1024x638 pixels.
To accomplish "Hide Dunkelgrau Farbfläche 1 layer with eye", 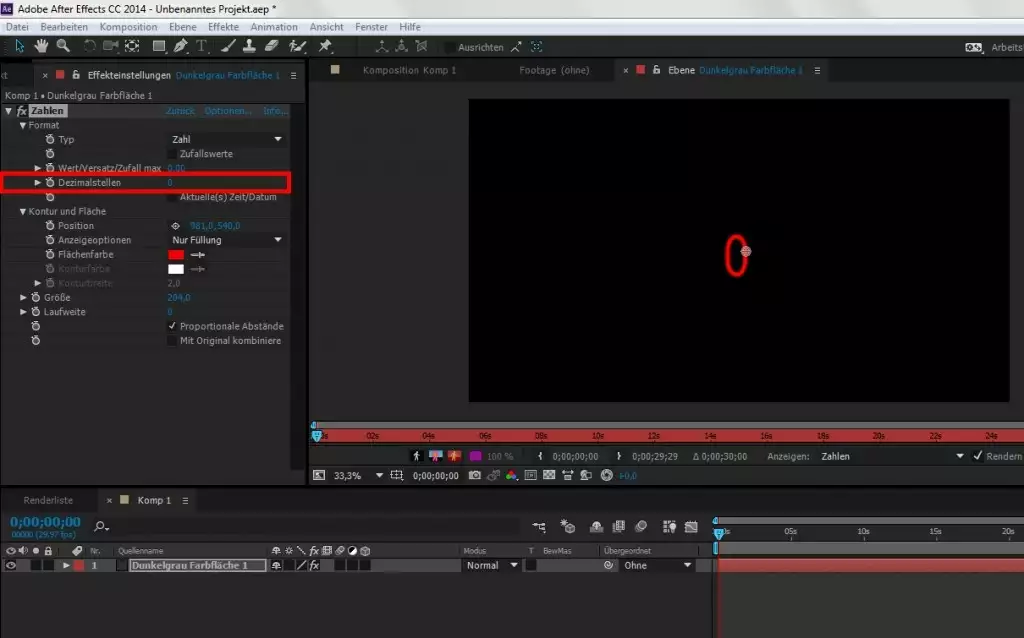I will click(11, 566).
